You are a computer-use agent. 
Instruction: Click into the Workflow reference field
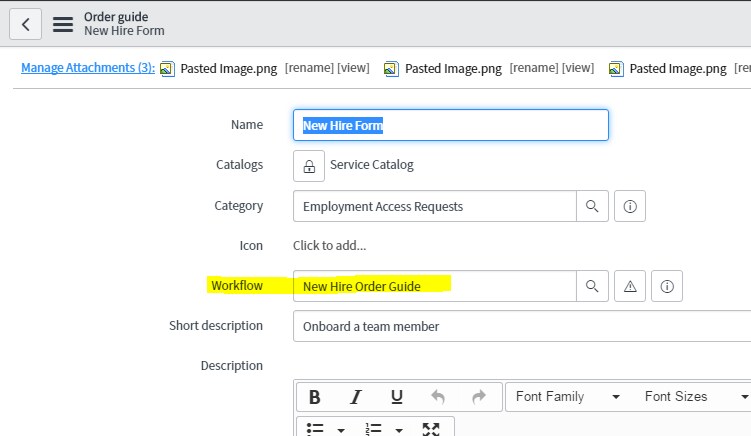pos(434,286)
